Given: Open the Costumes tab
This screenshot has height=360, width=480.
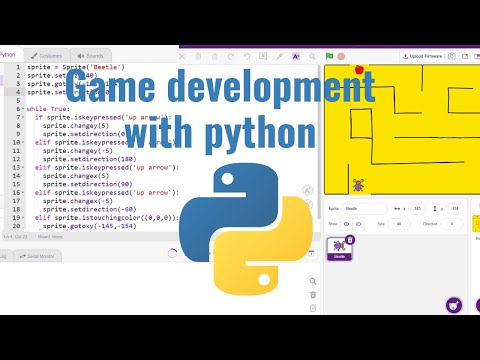Looking at the screenshot, I should [x=47, y=56].
